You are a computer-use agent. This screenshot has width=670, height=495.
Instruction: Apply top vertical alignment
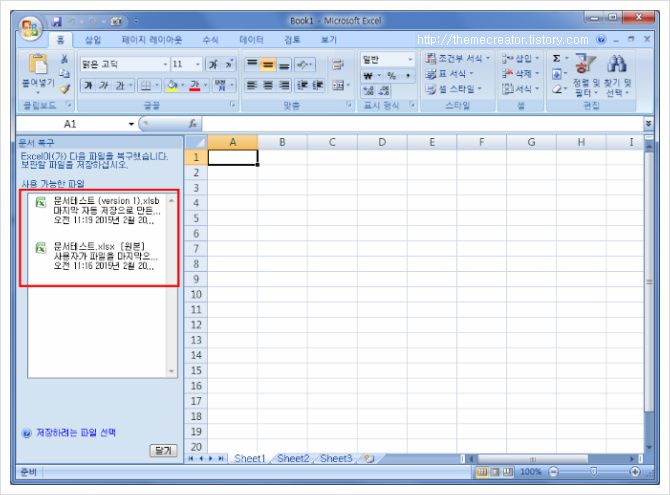[x=252, y=64]
